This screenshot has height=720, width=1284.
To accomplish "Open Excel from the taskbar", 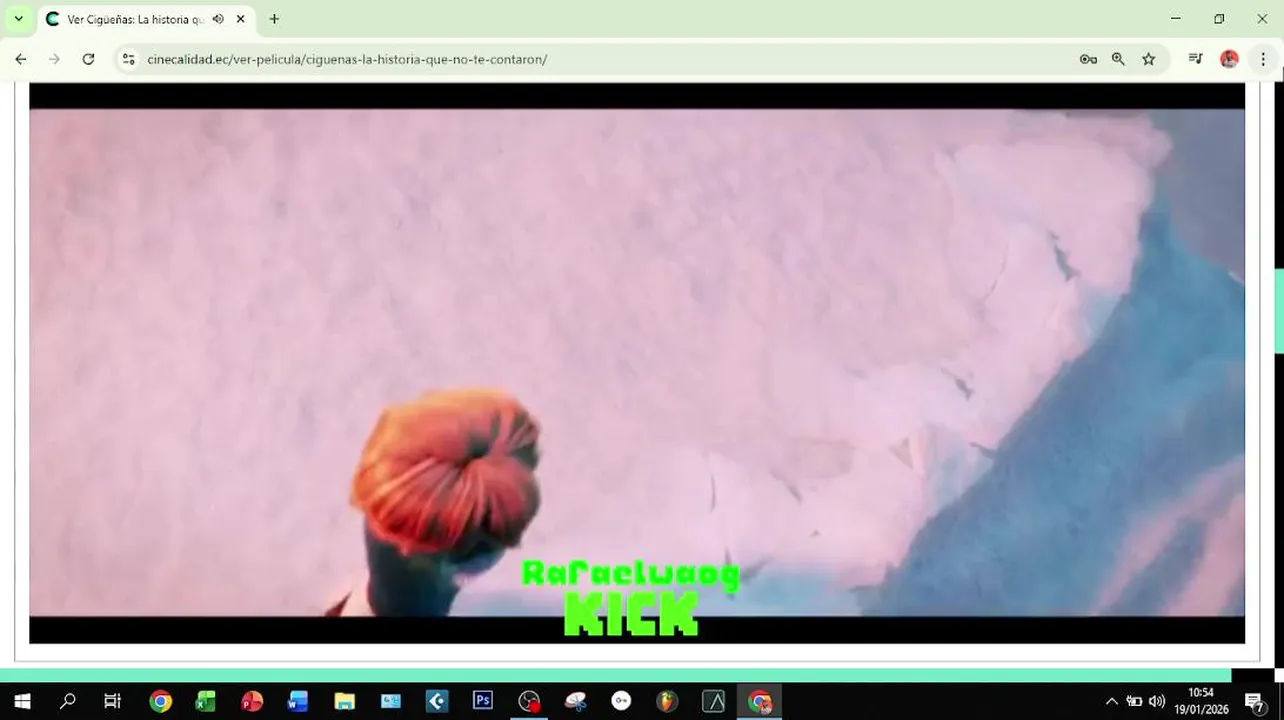I will pos(206,701).
